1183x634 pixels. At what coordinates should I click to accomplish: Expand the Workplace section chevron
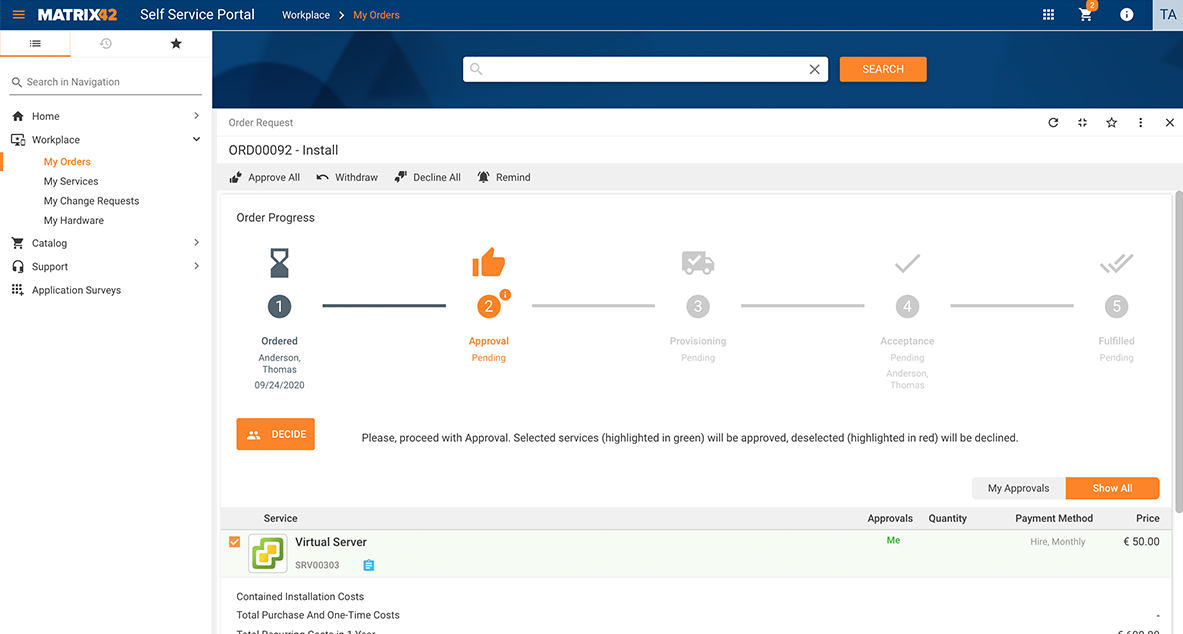(194, 139)
